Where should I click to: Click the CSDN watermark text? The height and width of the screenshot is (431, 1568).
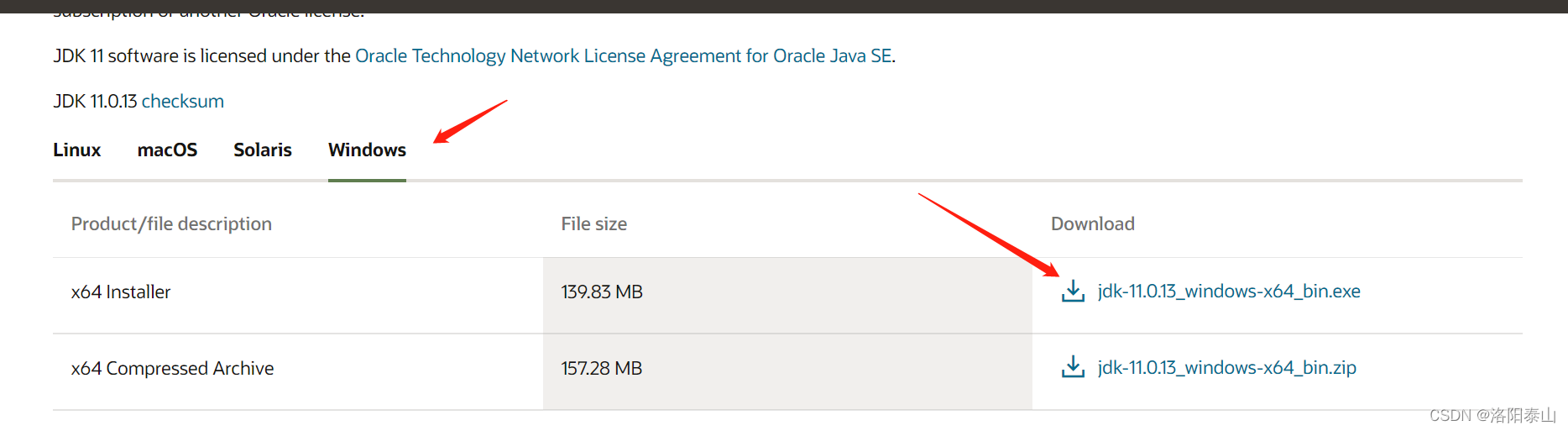[1492, 416]
